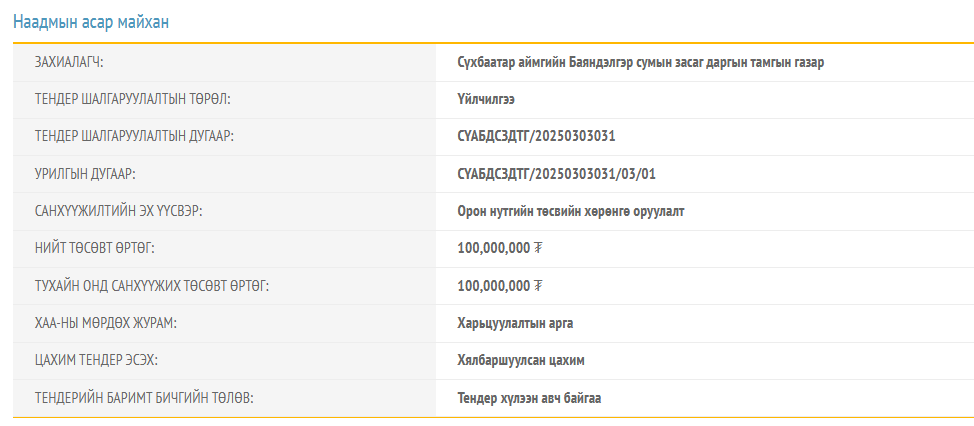Click tender number СҮАБДСЗДТГ/20250303031
This screenshot has height=426, width=974.
click(536, 137)
